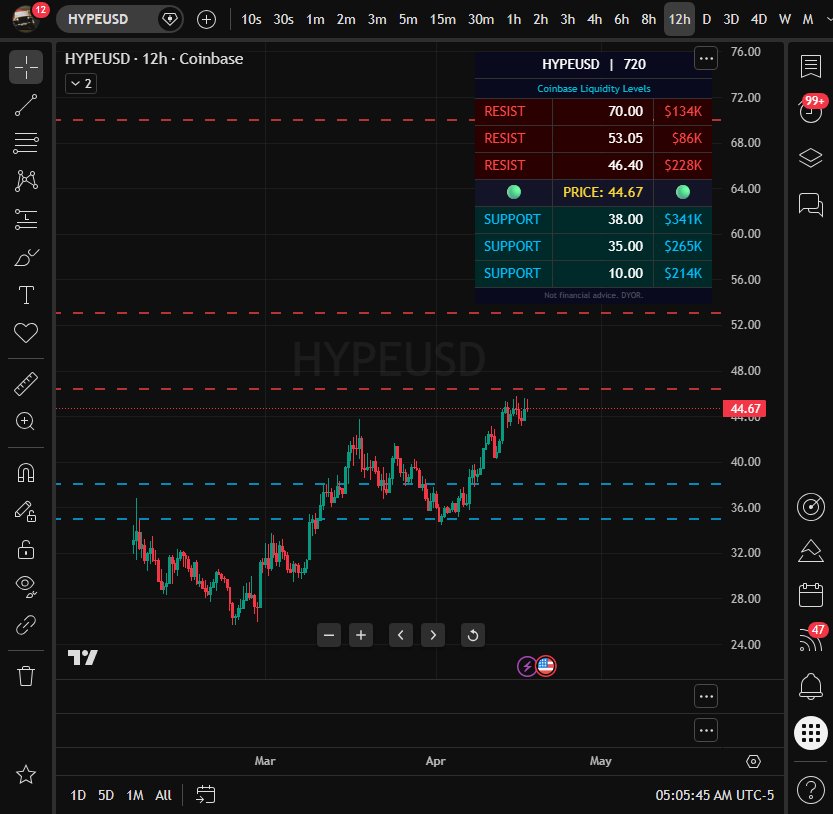The image size is (833, 814).
Task: Enable Magnet mode in the drawing toolbar
Action: pyautogui.click(x=25, y=472)
